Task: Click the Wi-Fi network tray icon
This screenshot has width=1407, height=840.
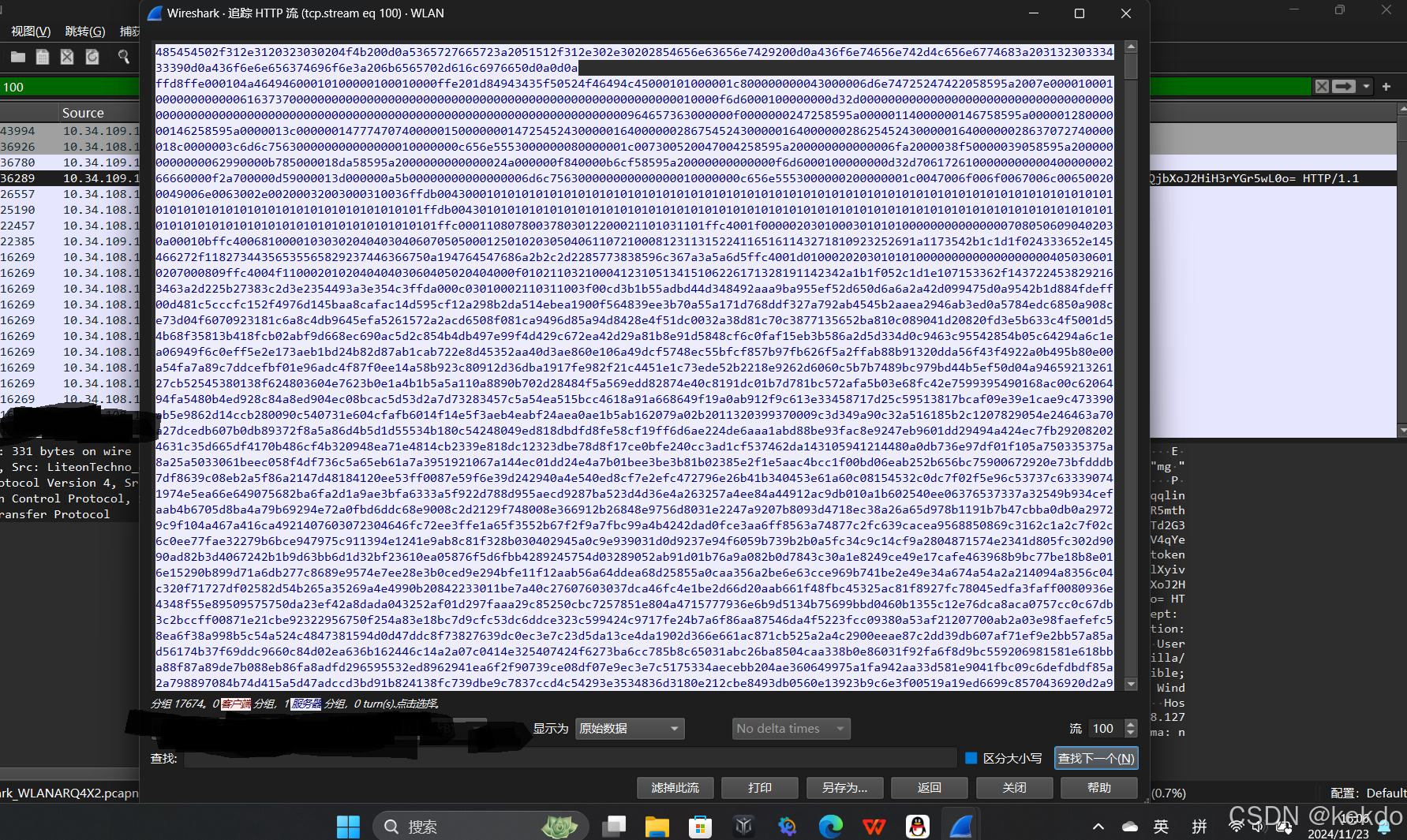Action: tap(1237, 827)
